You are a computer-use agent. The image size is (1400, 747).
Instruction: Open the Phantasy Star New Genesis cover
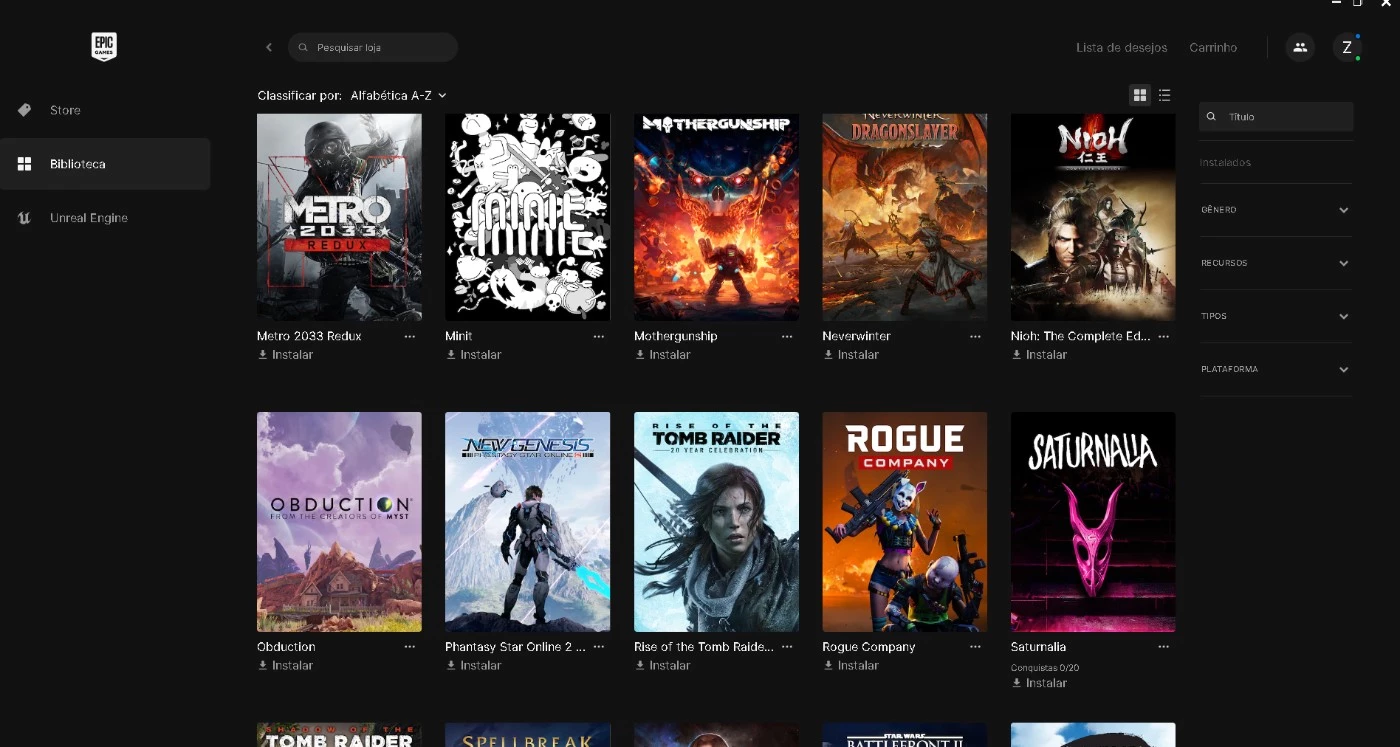527,522
